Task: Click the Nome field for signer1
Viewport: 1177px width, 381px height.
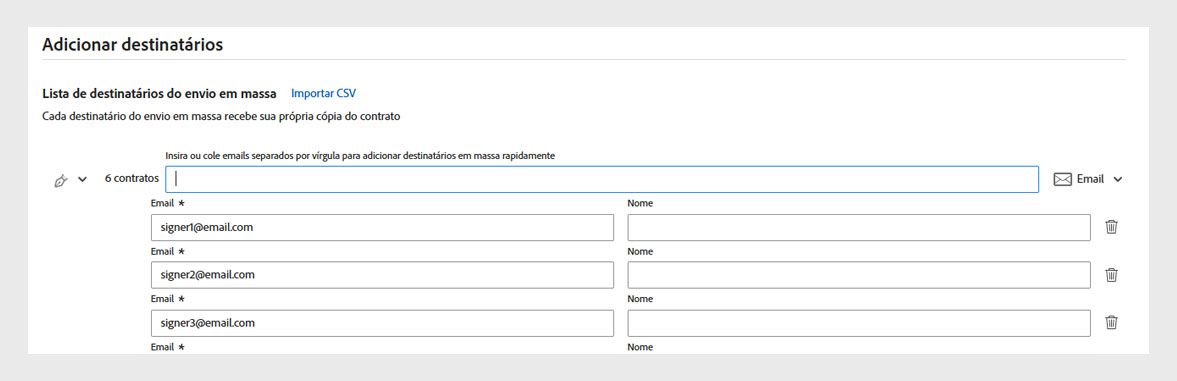Action: point(859,227)
